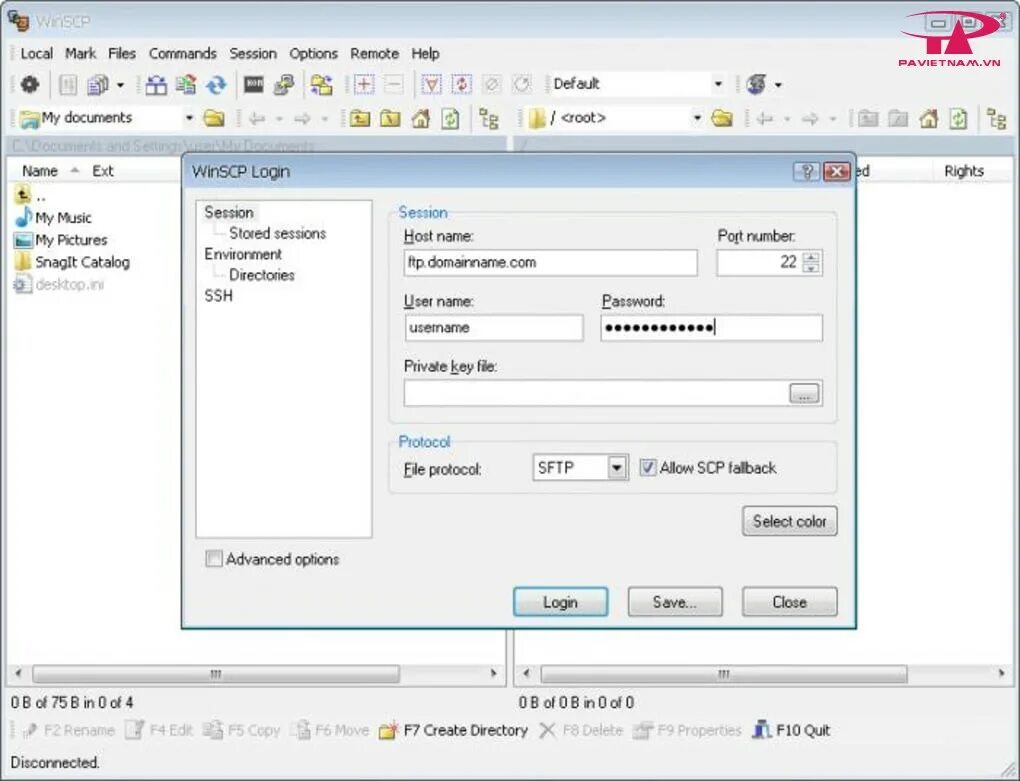Click the Compare Directories toolbar icon
The width and height of the screenshot is (1020, 781).
coord(155,85)
